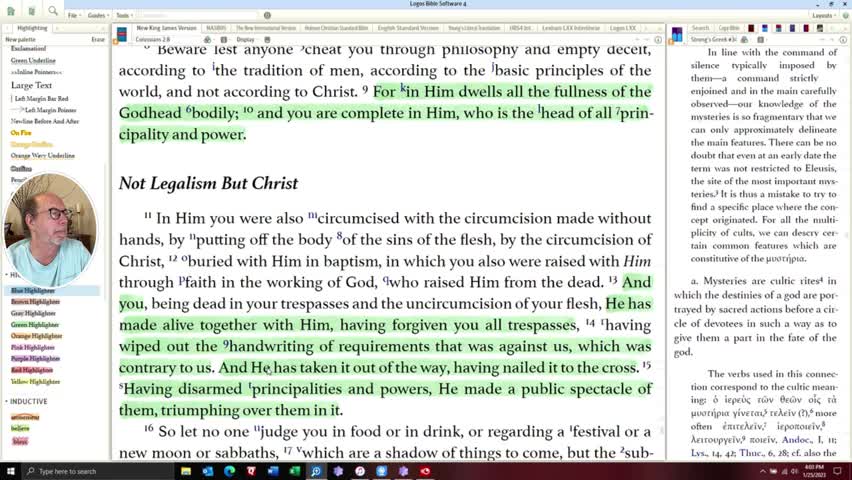Click the command box input field
Screen dimensions: 852x480
click(198, 16)
